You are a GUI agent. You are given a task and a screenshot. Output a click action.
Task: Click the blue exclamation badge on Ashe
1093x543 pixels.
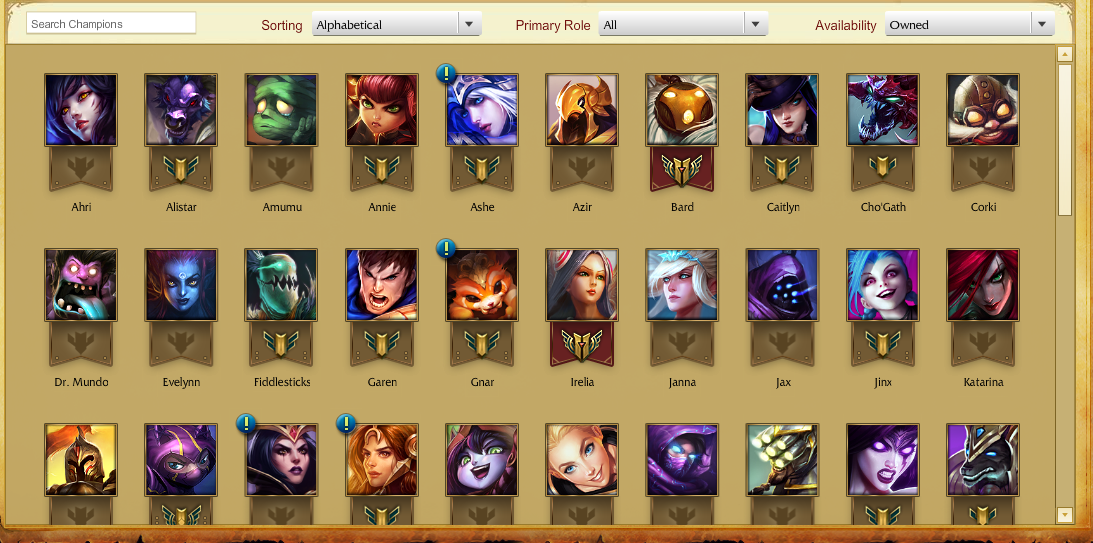point(446,73)
